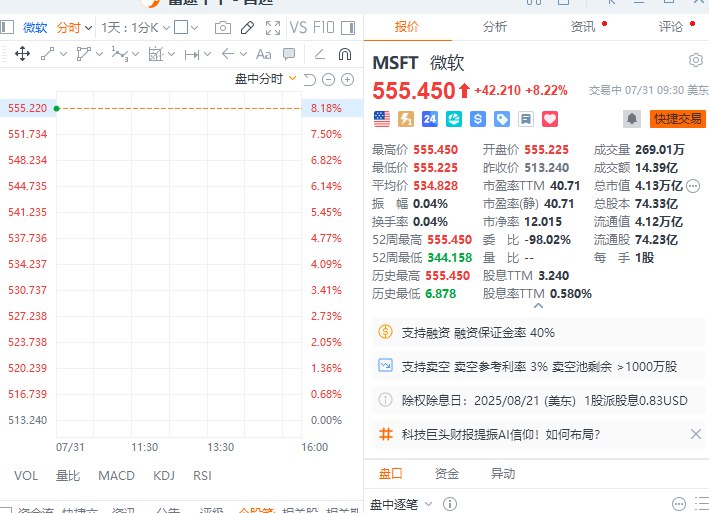Open the 盘中逐笔 dropdown
709x513 pixels.
click(401, 504)
